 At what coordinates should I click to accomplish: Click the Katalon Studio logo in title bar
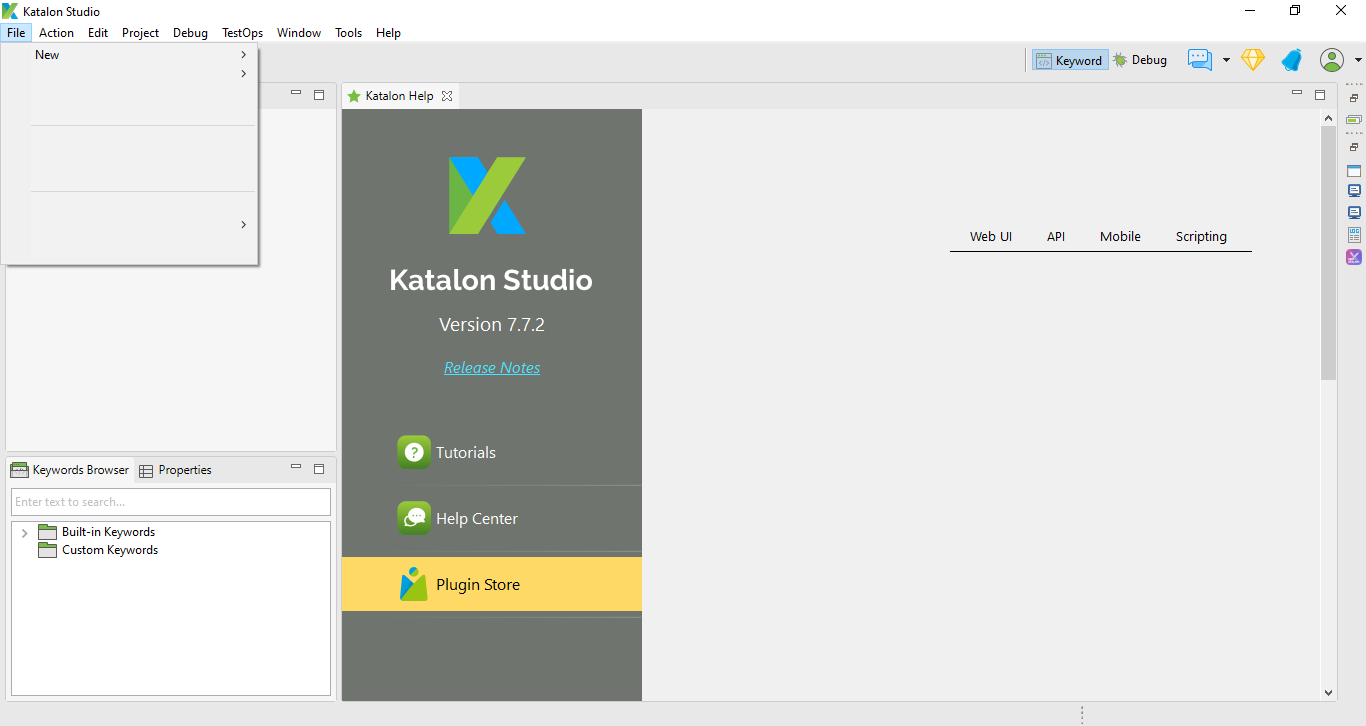pyautogui.click(x=11, y=11)
